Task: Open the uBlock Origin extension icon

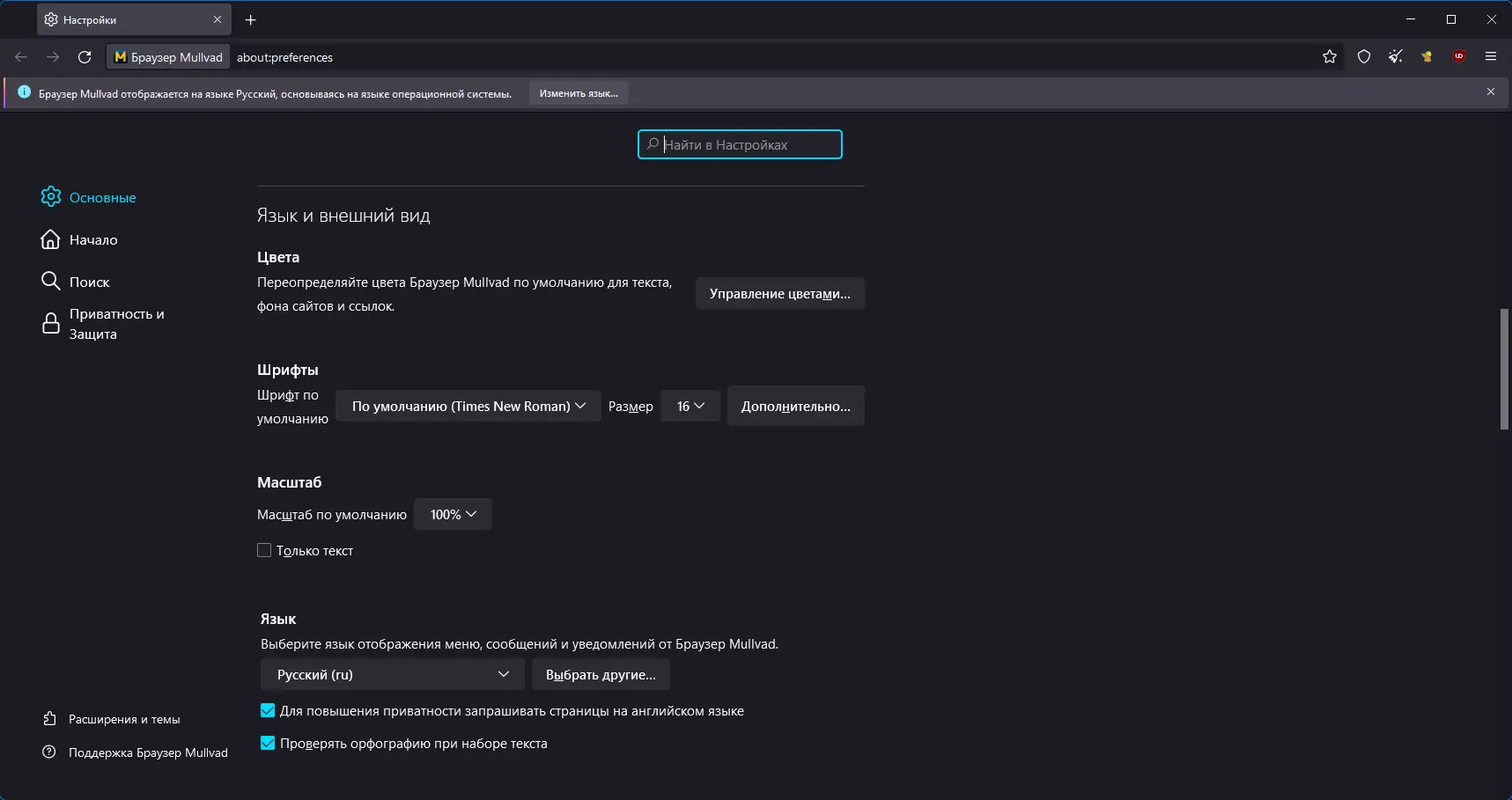Action: 1459,57
